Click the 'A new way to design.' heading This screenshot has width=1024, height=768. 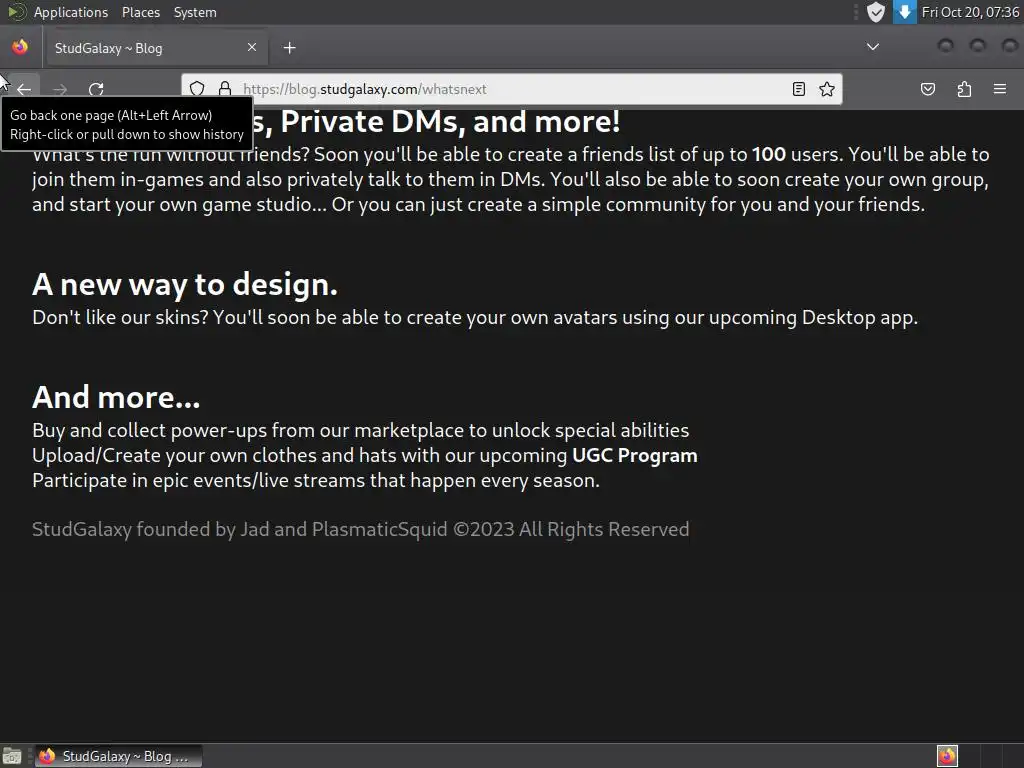coord(185,284)
